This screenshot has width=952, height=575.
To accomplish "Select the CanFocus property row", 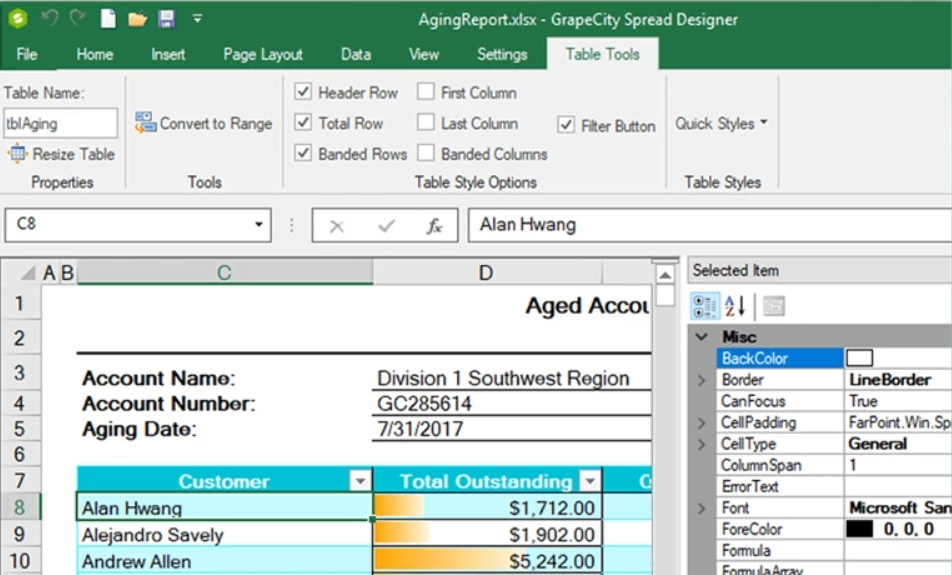I will click(x=834, y=401).
